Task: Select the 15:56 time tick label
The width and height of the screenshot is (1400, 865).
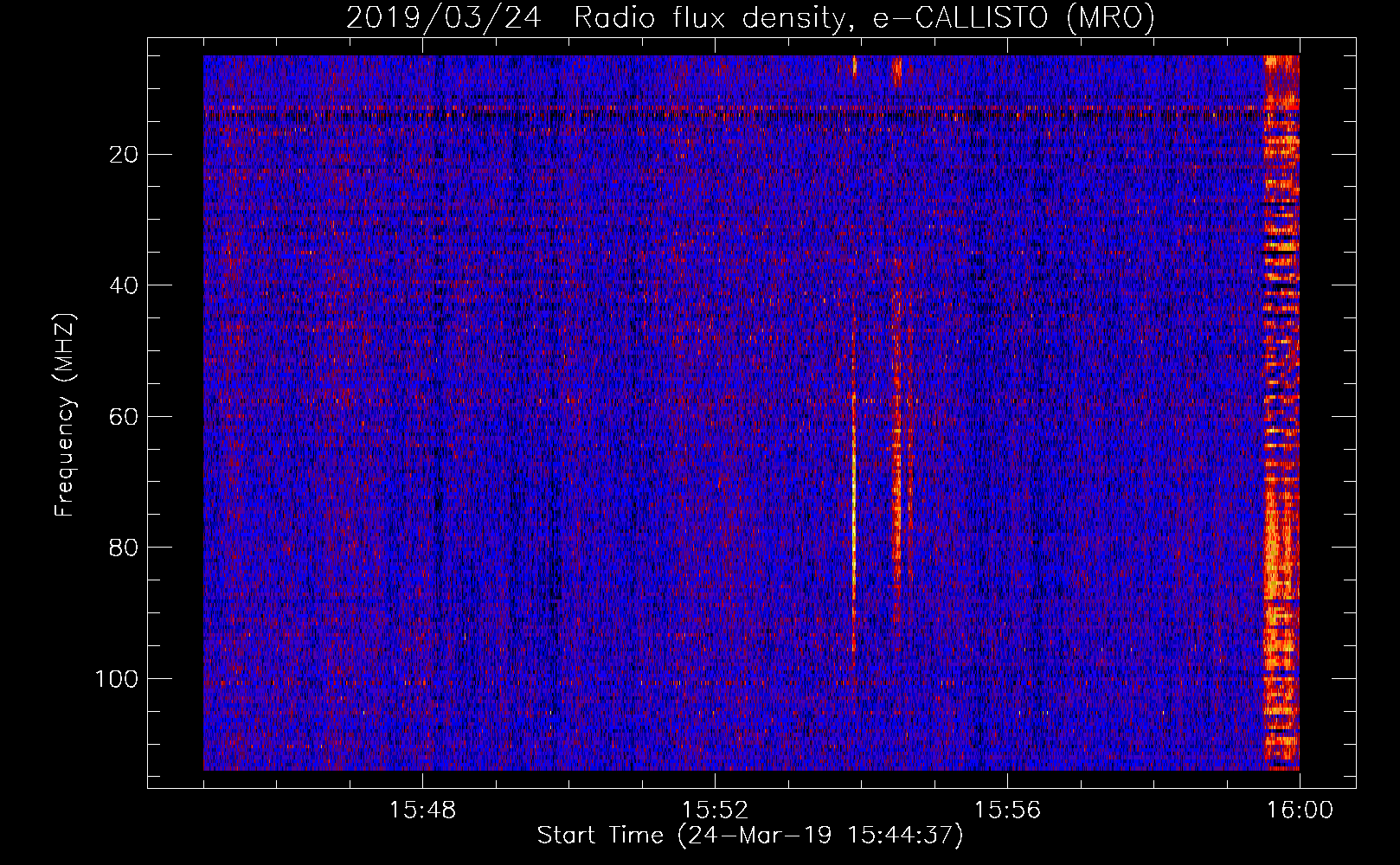Action: 1007,811
